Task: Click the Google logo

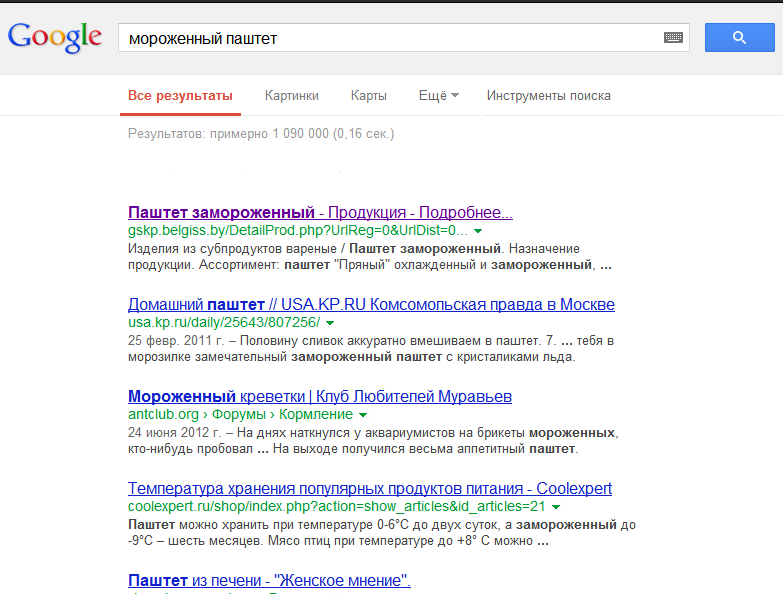Action: point(55,38)
